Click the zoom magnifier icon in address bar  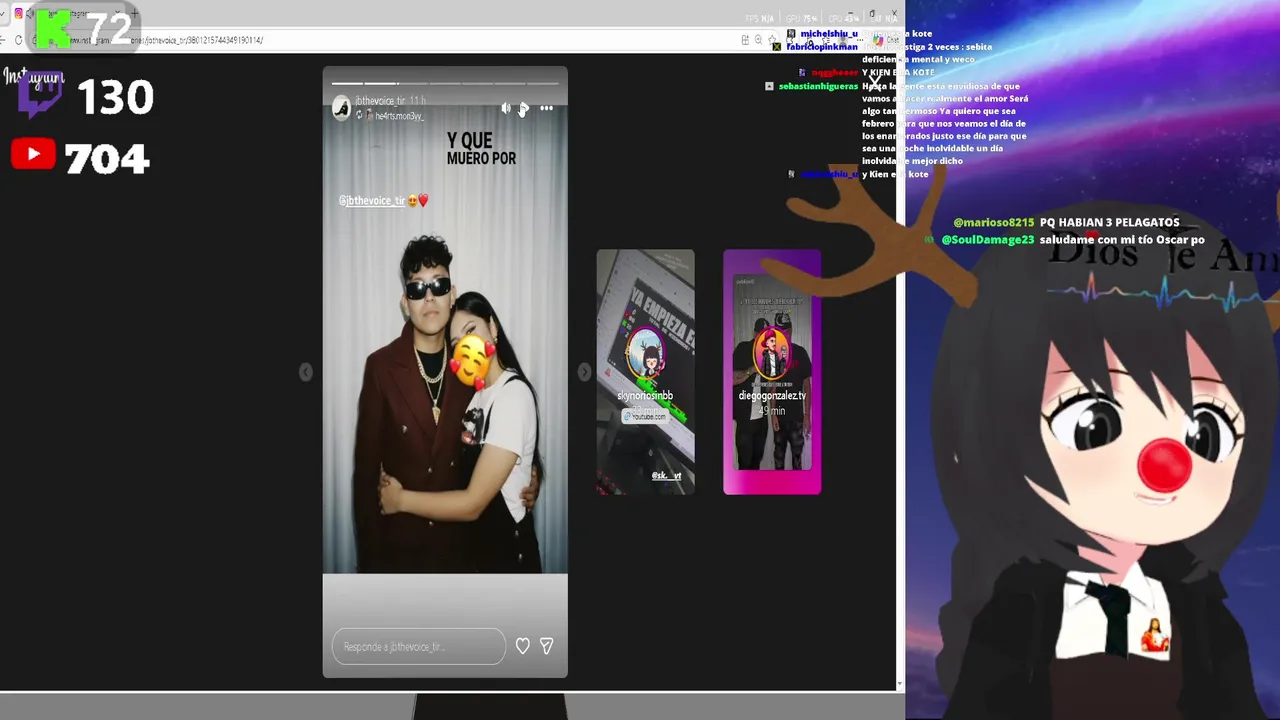click(758, 40)
